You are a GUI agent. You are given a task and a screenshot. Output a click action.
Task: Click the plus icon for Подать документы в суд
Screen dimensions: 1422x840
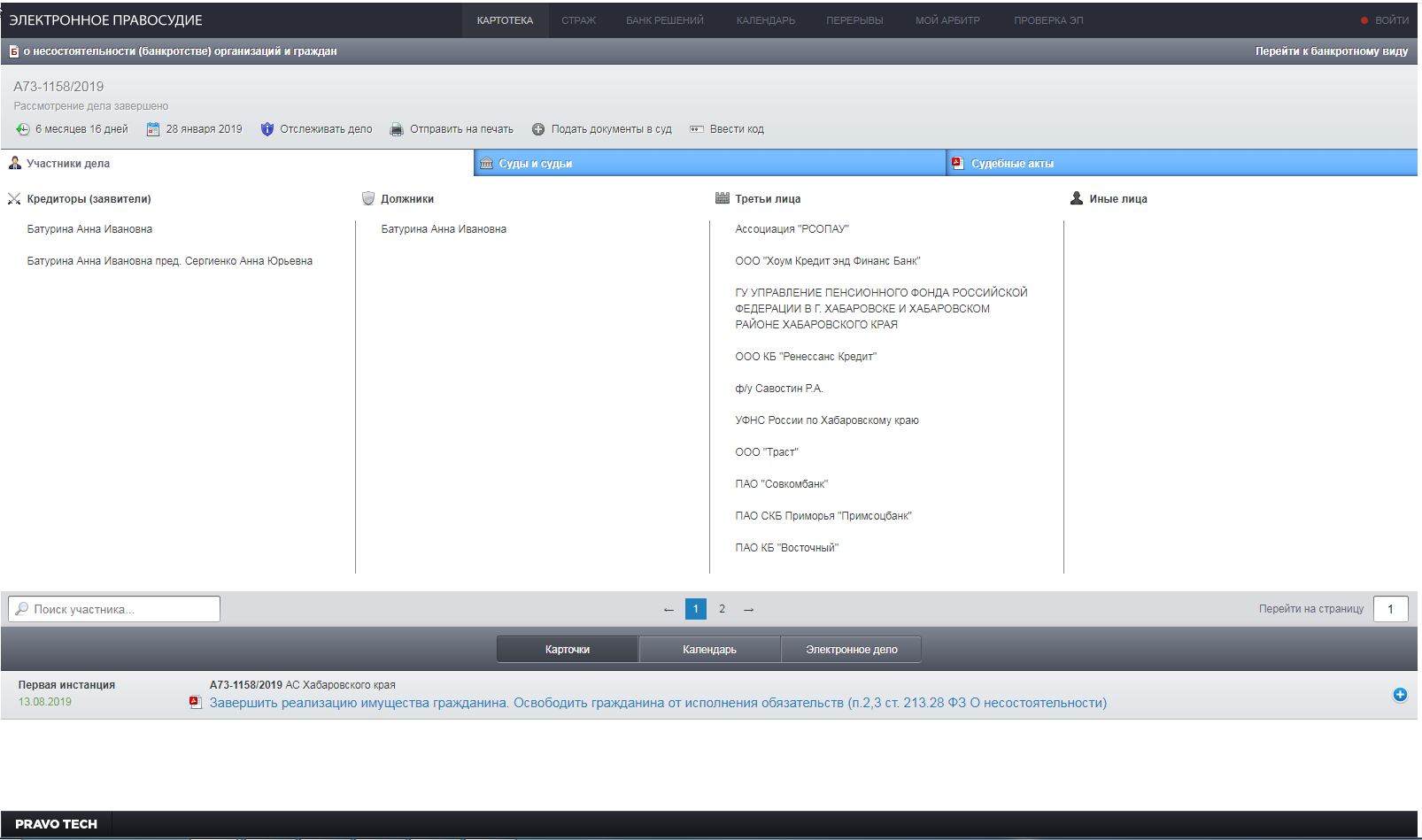538,129
